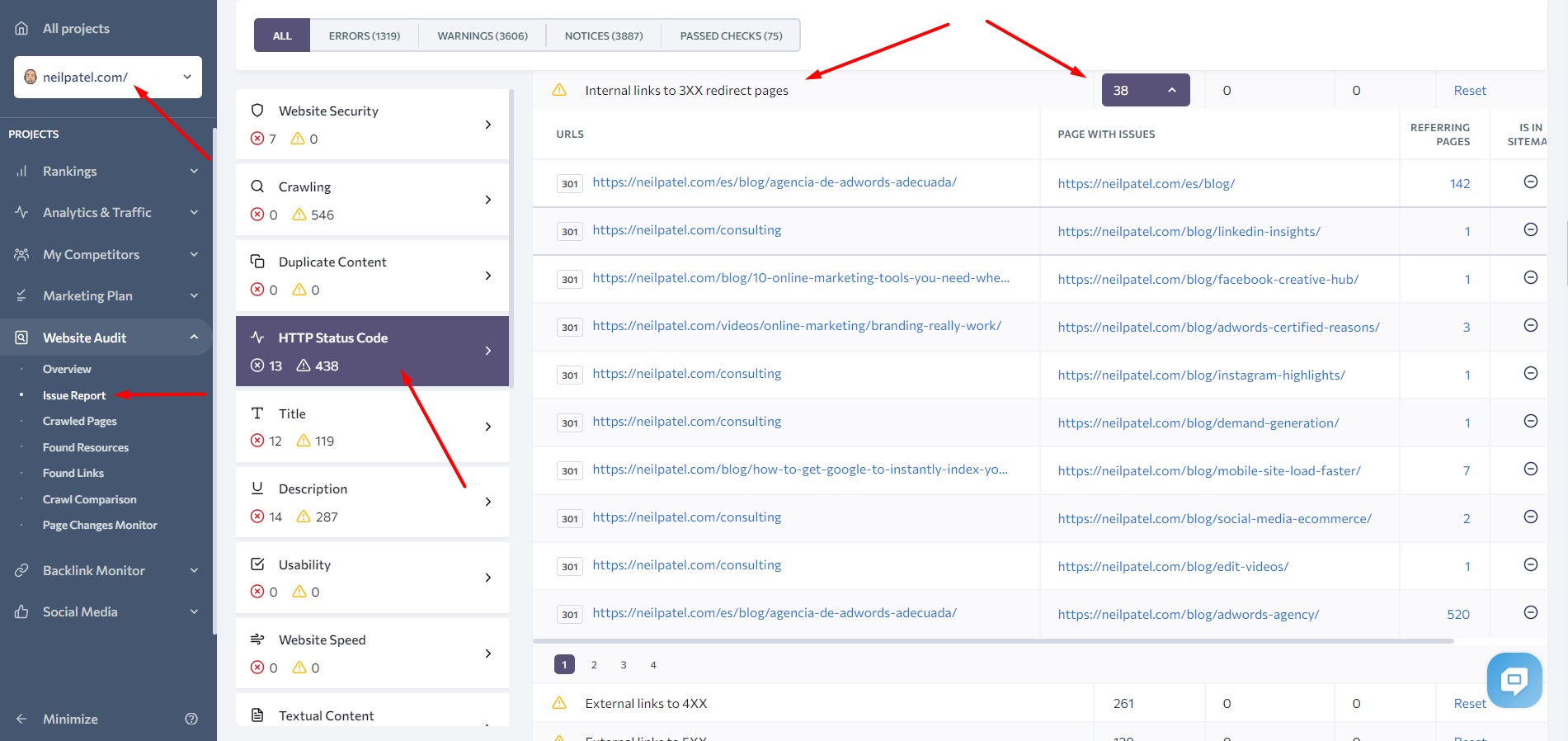Open the Issue Report page
The width and height of the screenshot is (1568, 741).
[x=74, y=395]
